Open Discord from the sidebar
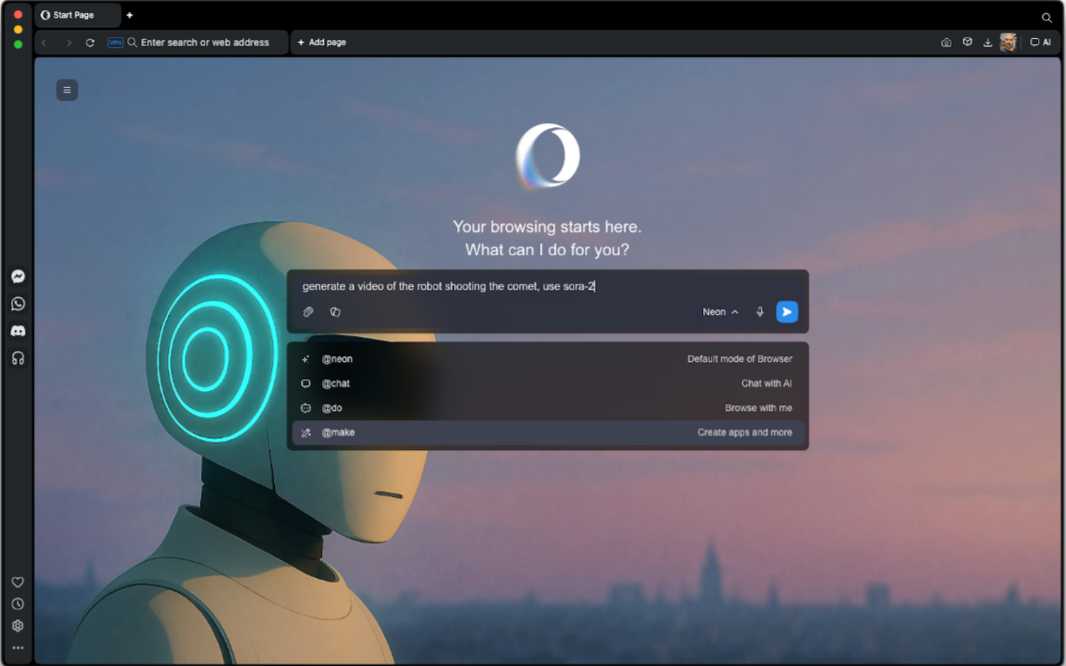 coord(17,330)
